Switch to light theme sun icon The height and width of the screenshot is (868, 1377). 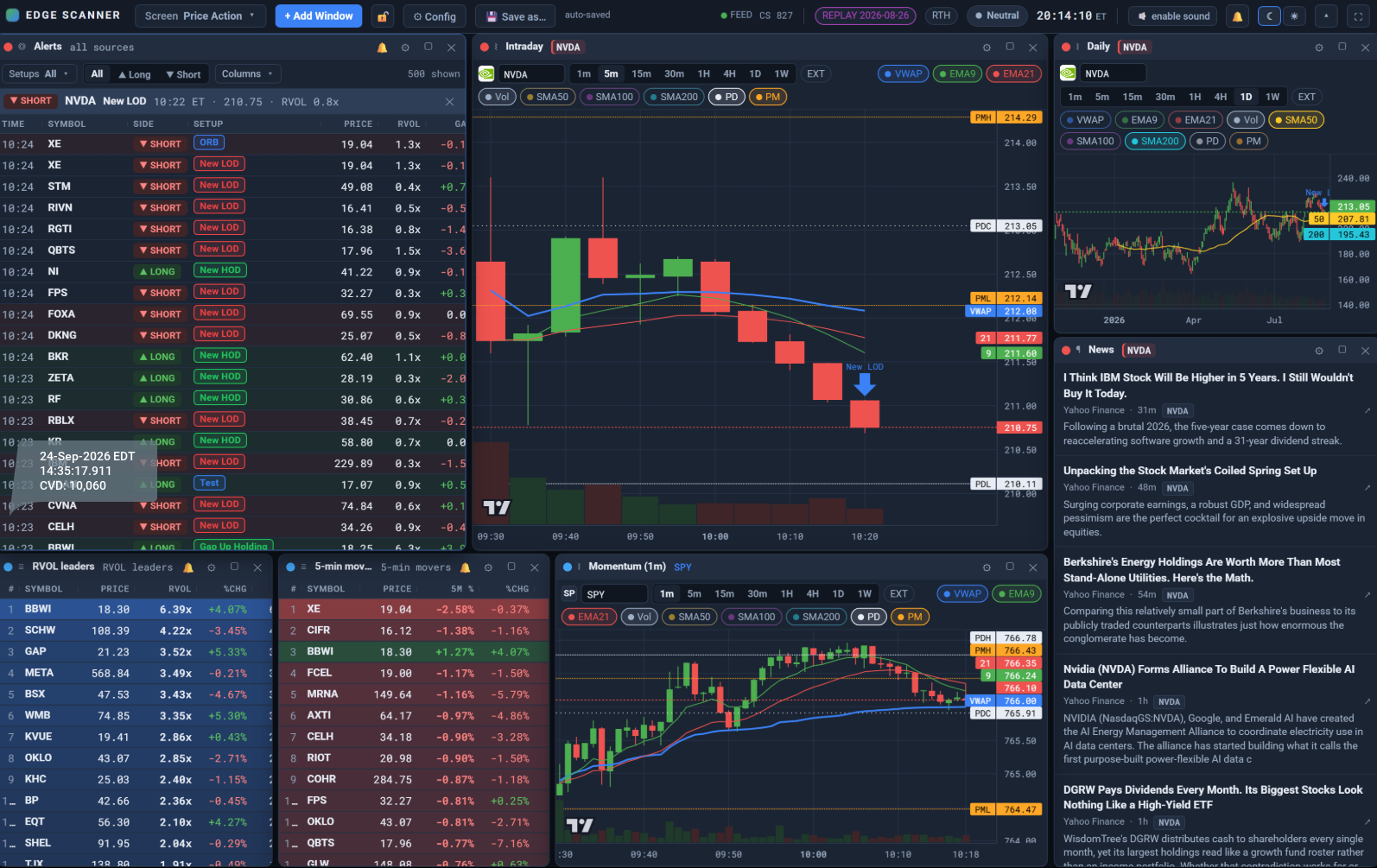pos(1294,16)
